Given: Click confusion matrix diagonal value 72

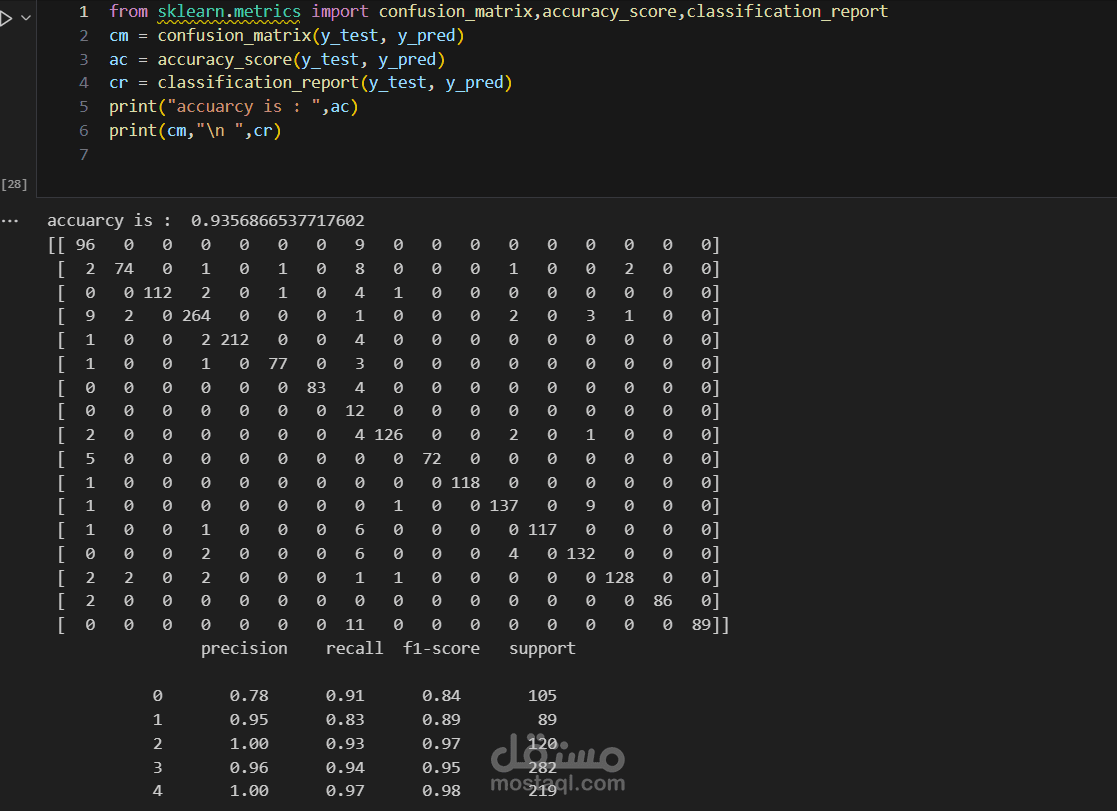Looking at the screenshot, I should tap(432, 459).
